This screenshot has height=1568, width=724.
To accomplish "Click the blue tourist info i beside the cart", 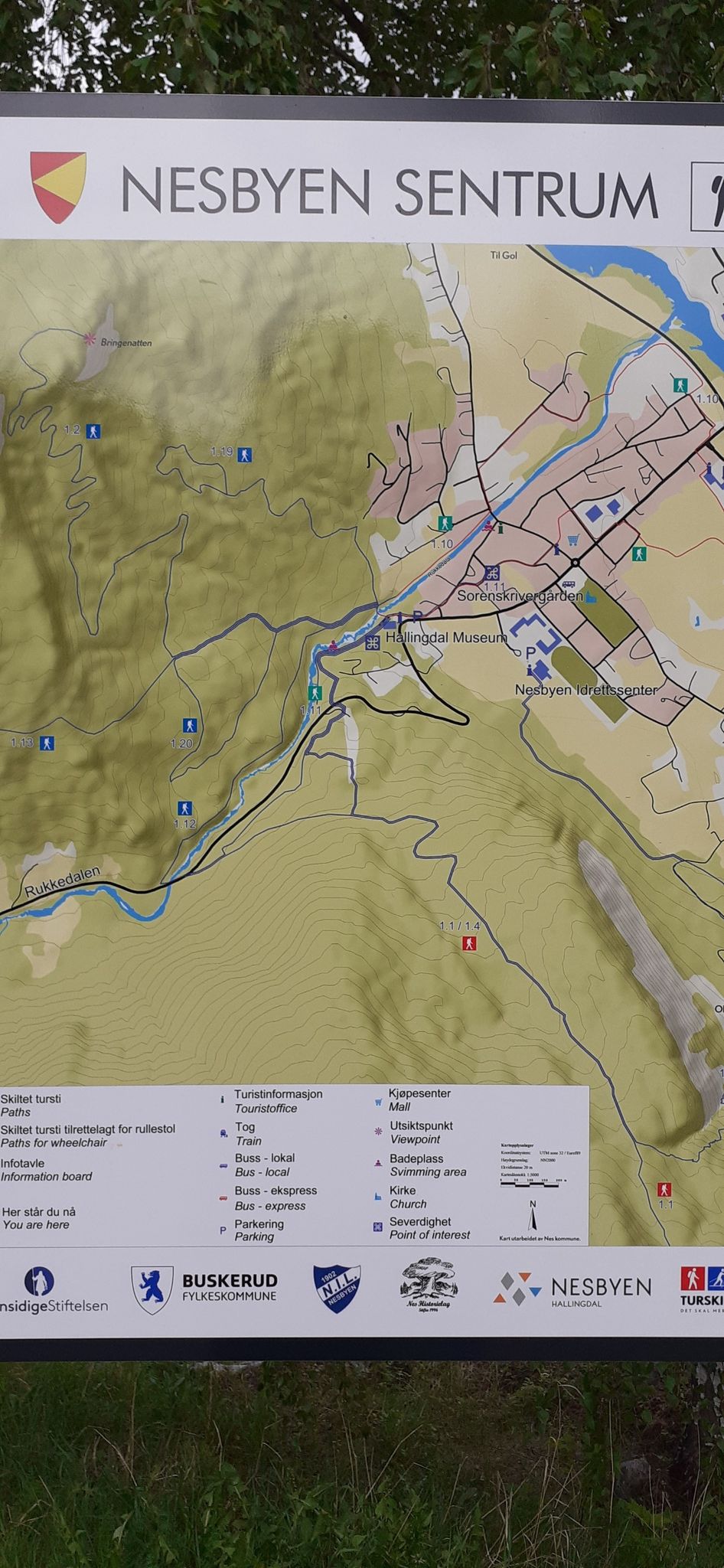I will coord(556,548).
